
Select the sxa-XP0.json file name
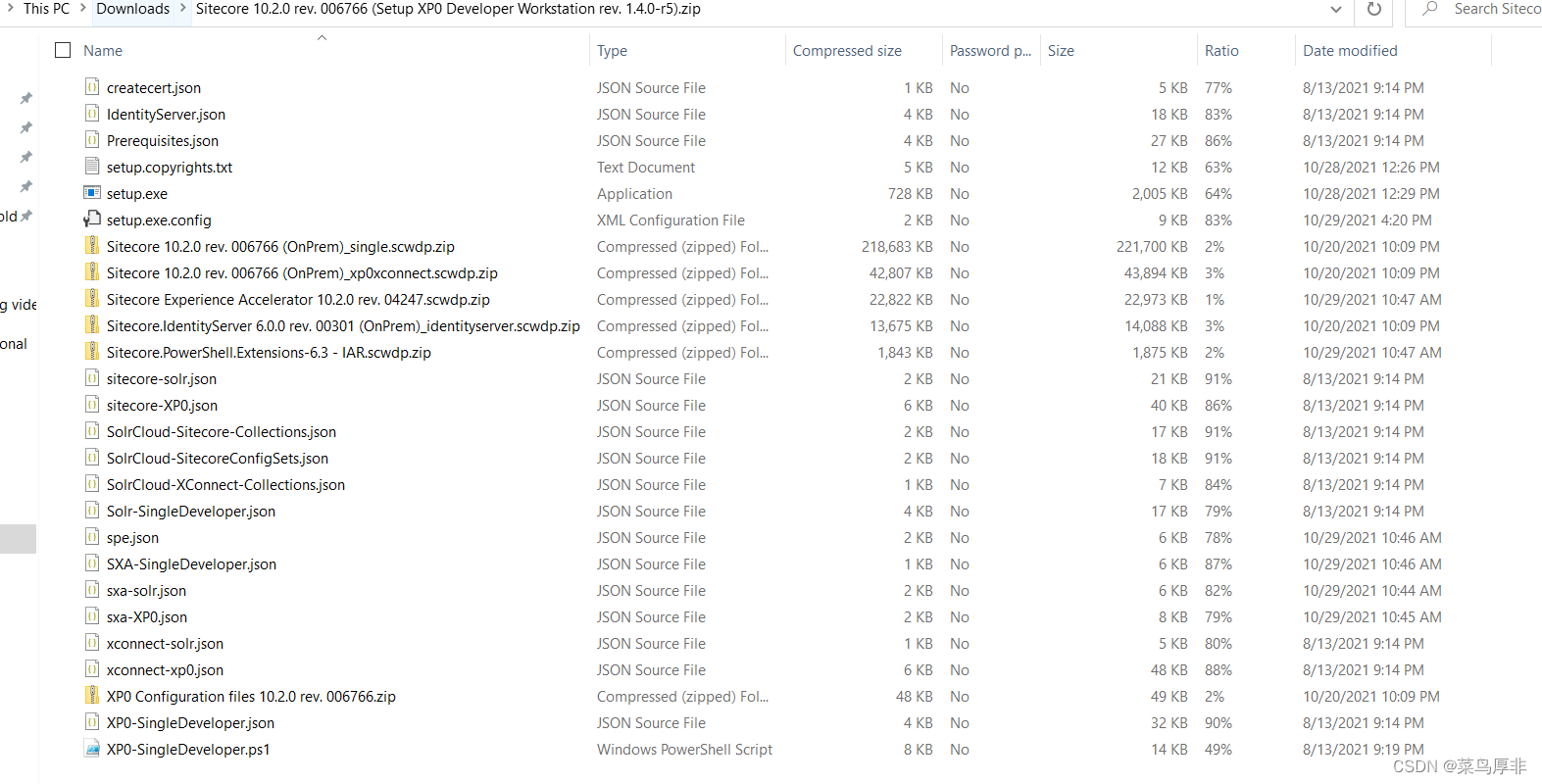click(147, 616)
